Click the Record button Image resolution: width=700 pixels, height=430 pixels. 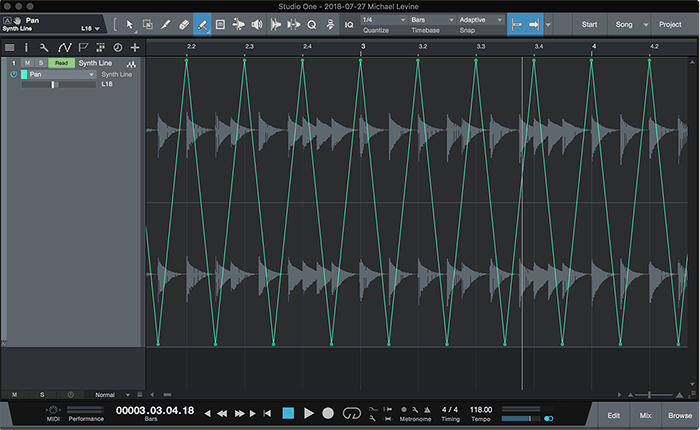(x=328, y=413)
